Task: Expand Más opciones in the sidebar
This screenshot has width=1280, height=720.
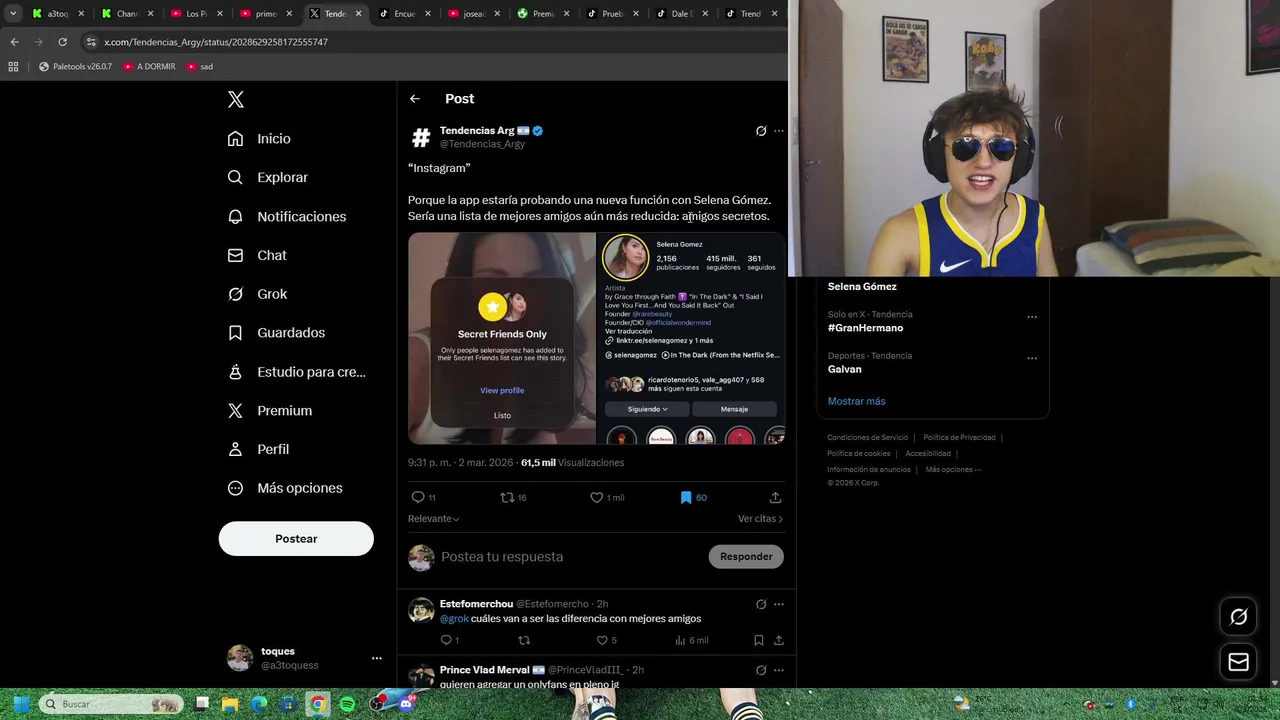Action: point(285,488)
